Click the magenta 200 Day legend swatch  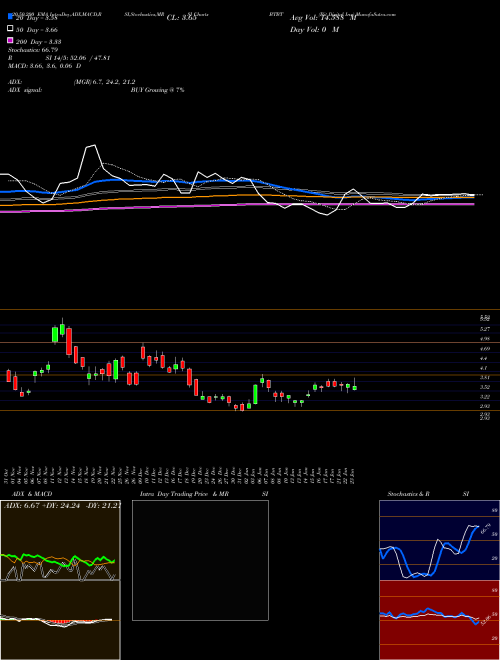point(10,41)
